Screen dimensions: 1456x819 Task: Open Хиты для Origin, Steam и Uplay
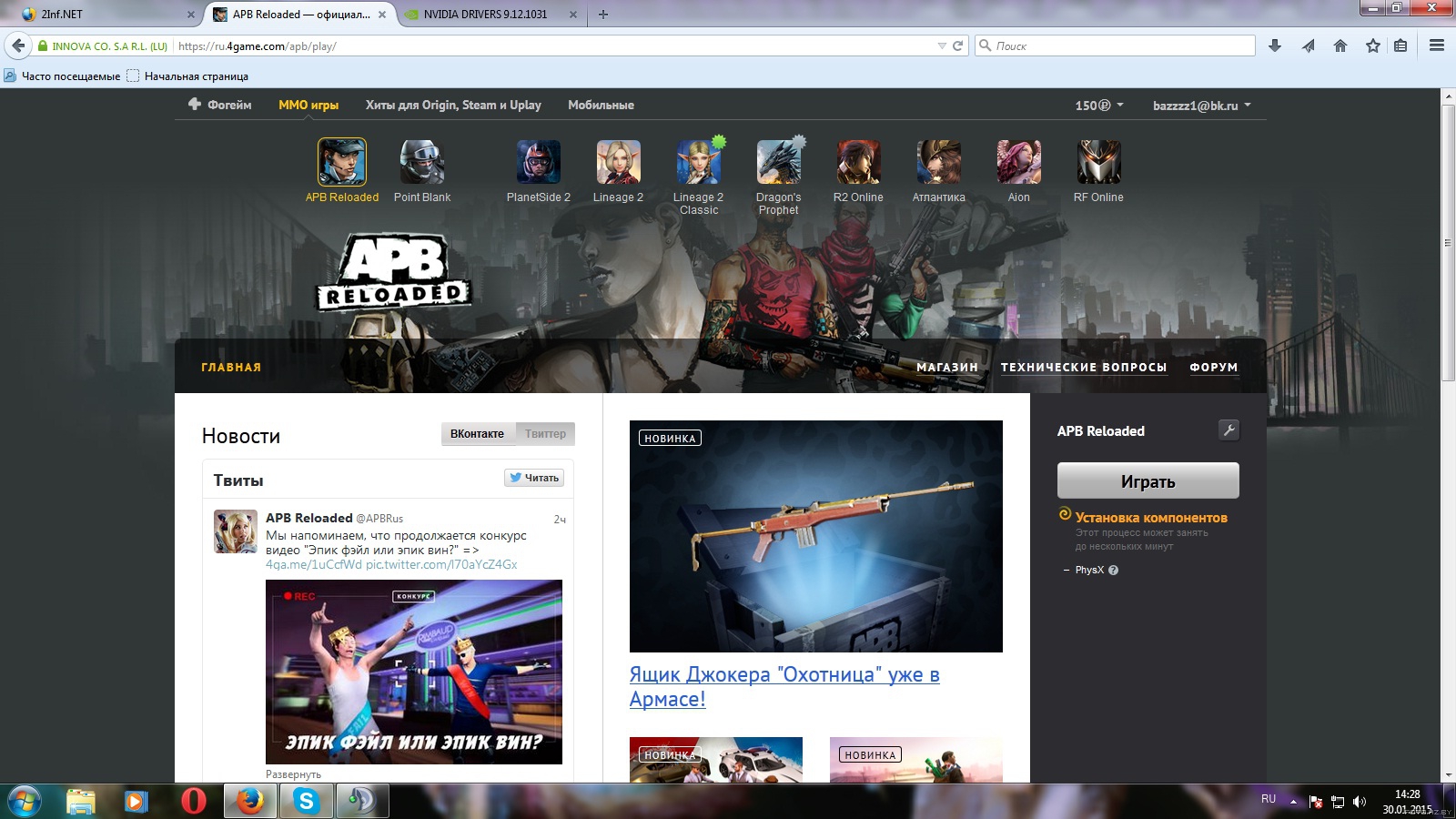(x=453, y=106)
